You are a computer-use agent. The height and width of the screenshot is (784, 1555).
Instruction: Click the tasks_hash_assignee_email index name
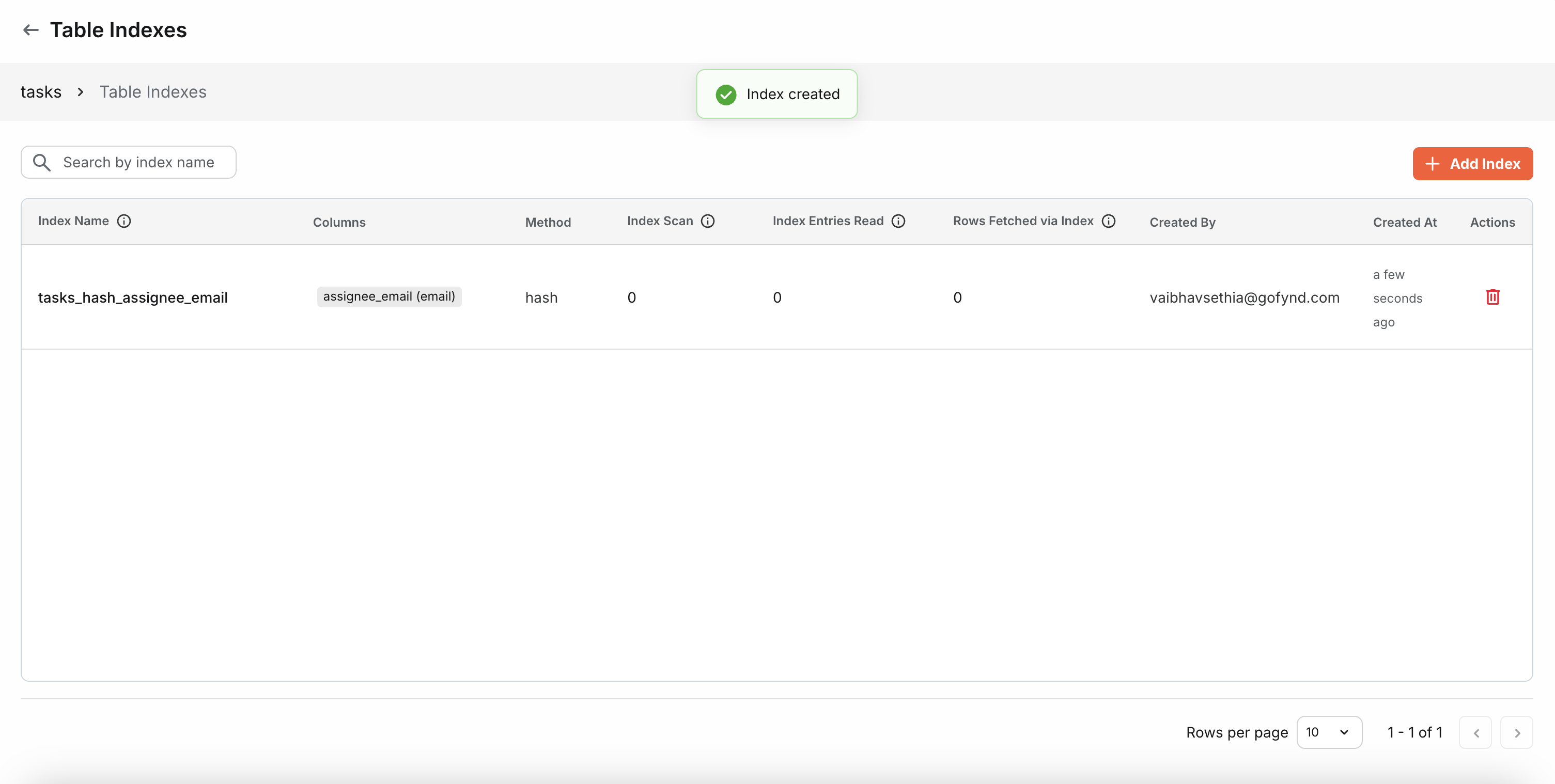click(133, 297)
